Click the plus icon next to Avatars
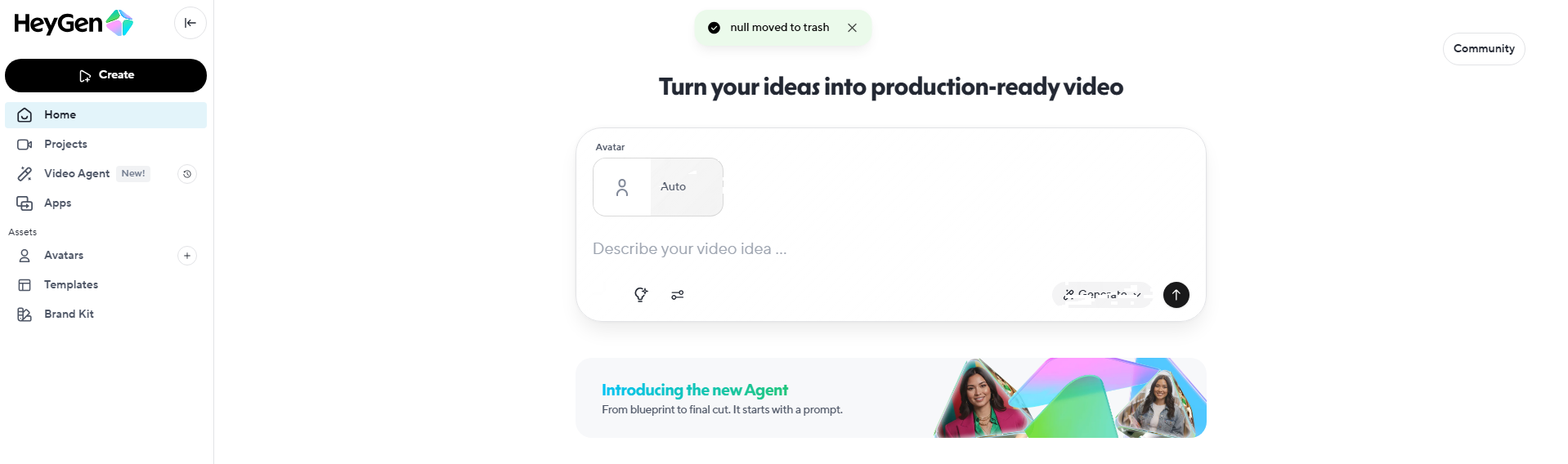Image resolution: width=1568 pixels, height=464 pixels. click(x=187, y=256)
